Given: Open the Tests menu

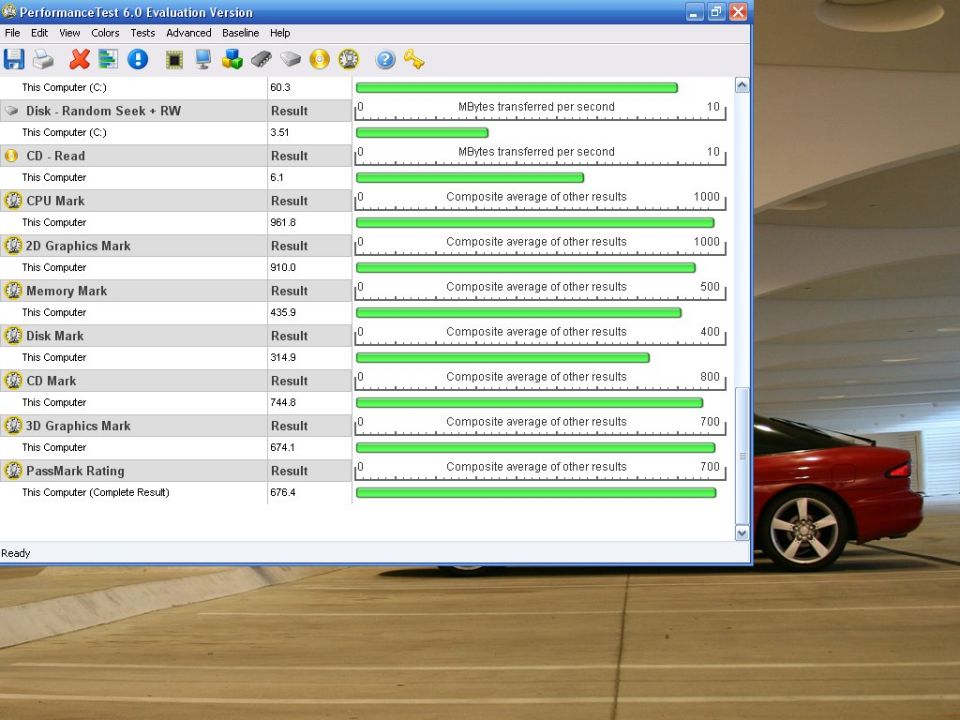Looking at the screenshot, I should 143,33.
